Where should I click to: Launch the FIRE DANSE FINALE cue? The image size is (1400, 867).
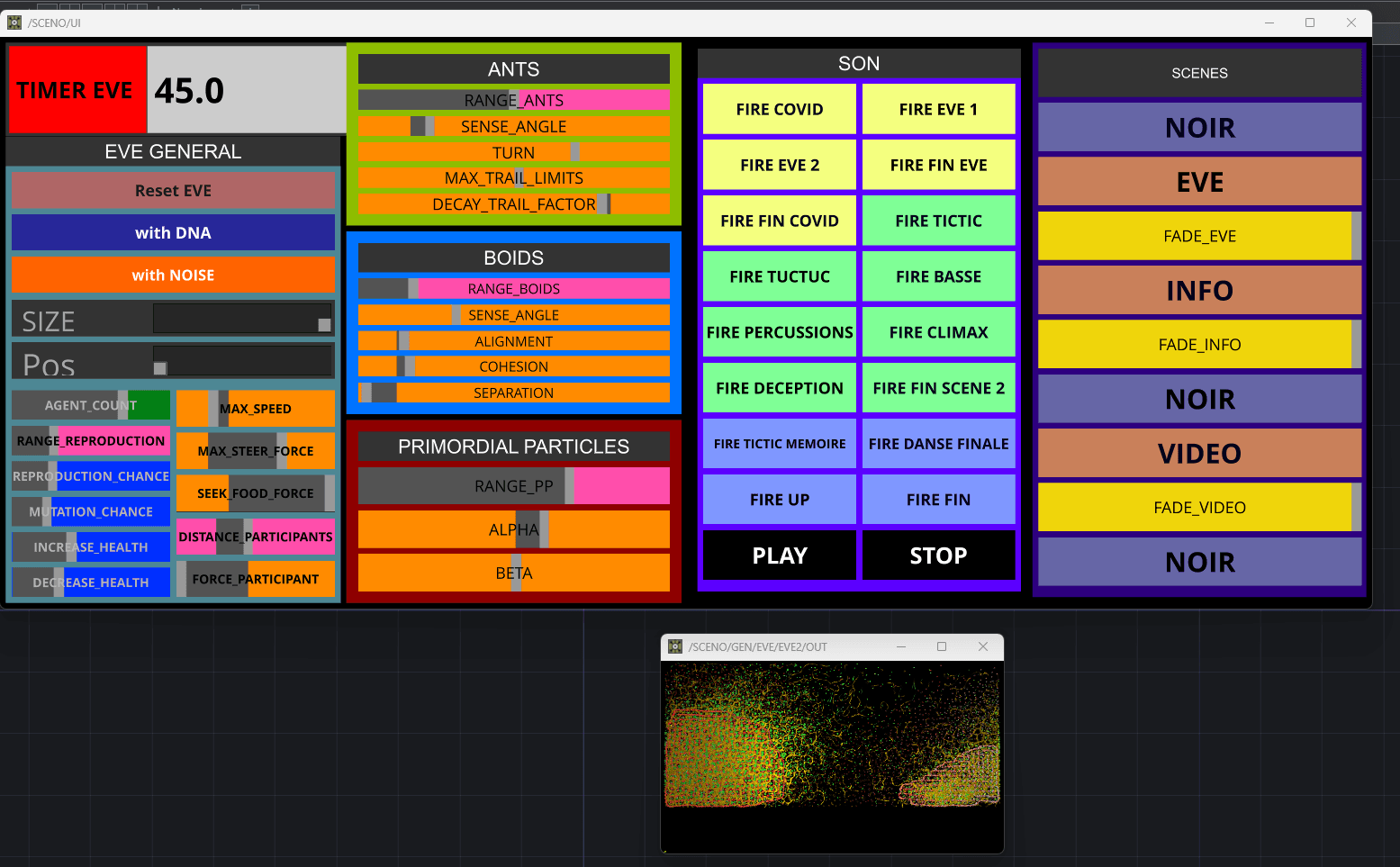[x=938, y=444]
